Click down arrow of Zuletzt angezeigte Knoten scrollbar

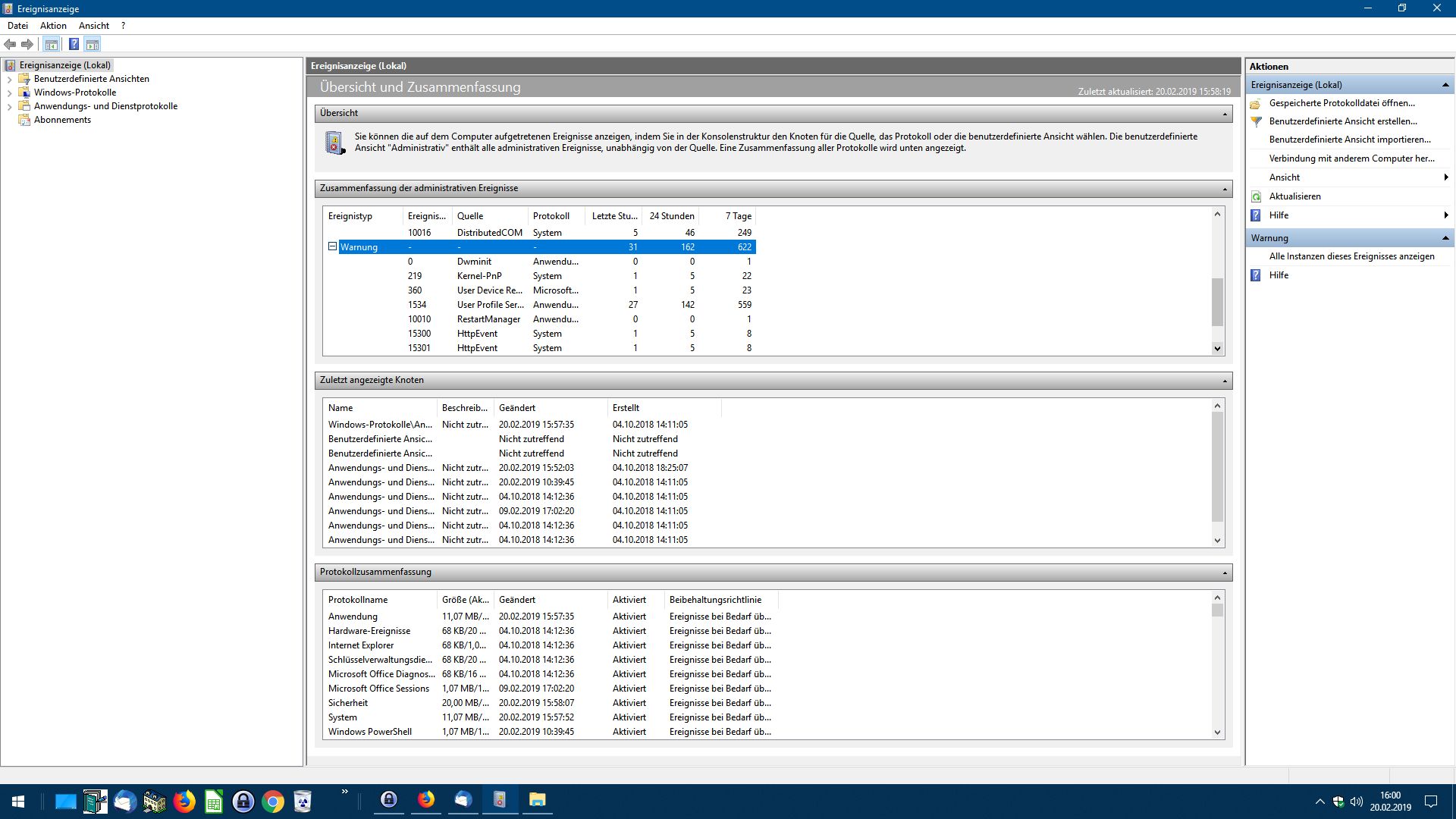pyautogui.click(x=1217, y=541)
